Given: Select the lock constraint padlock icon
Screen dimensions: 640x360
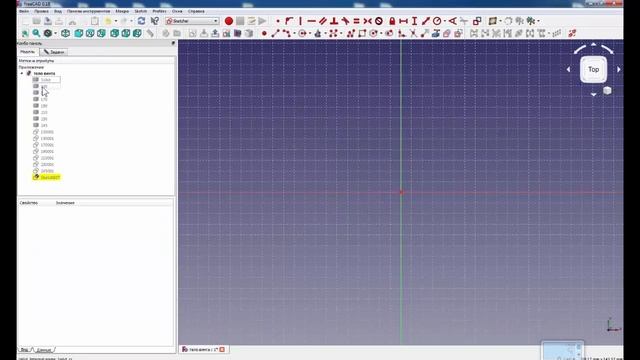Looking at the screenshot, I should point(392,21).
